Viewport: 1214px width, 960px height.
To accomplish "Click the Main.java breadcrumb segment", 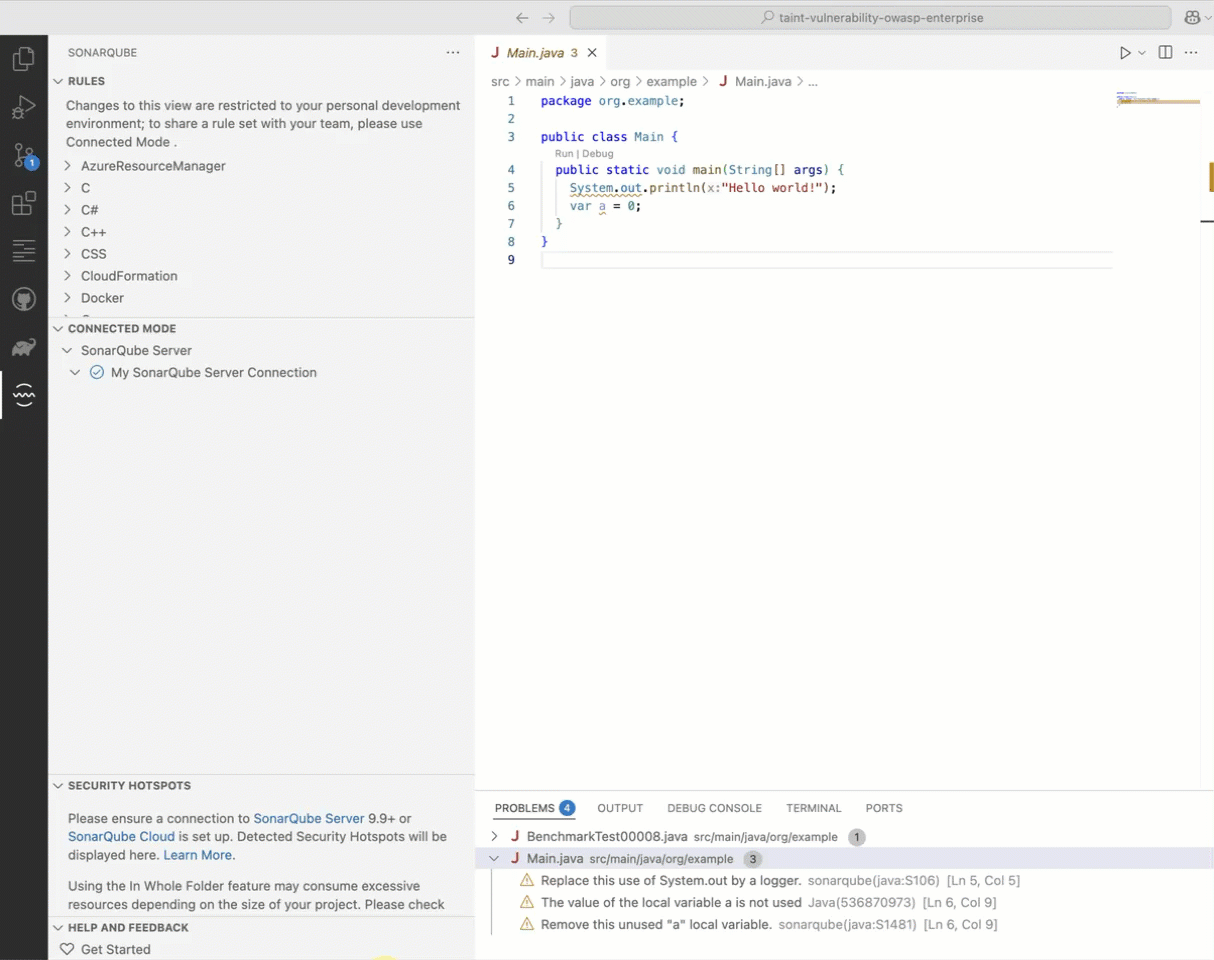I will coord(763,81).
